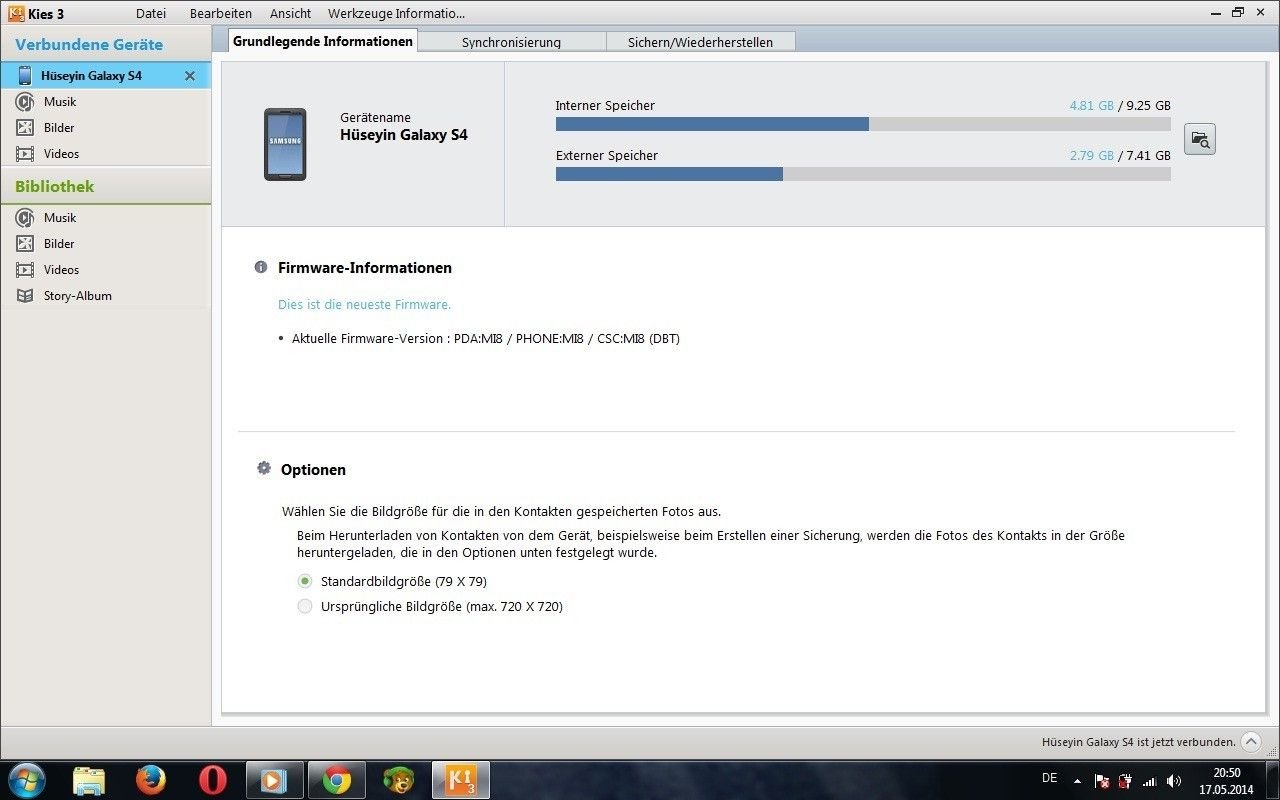The width and height of the screenshot is (1280, 800).
Task: Open Windows Explorer from the taskbar
Action: [x=89, y=780]
